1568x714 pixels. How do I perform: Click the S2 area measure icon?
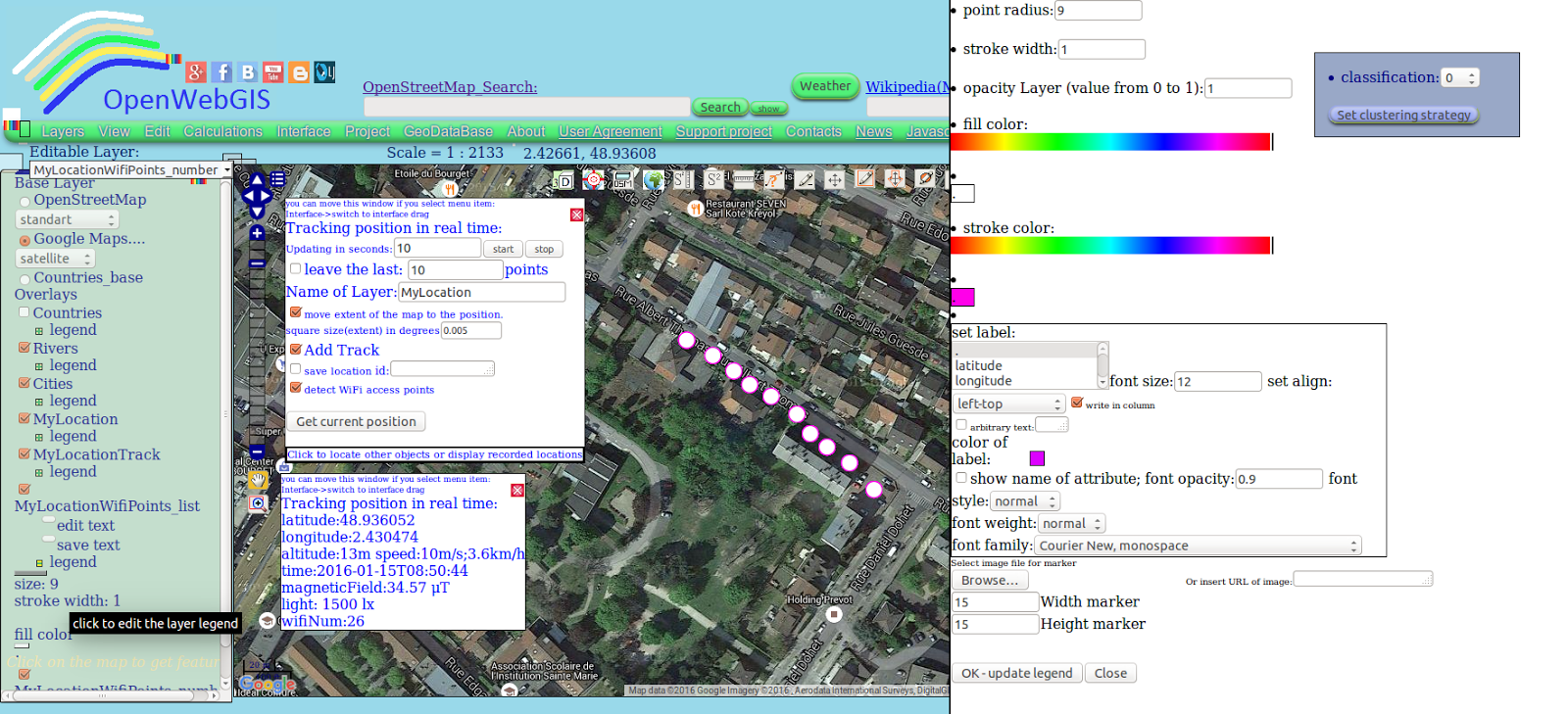[x=713, y=179]
